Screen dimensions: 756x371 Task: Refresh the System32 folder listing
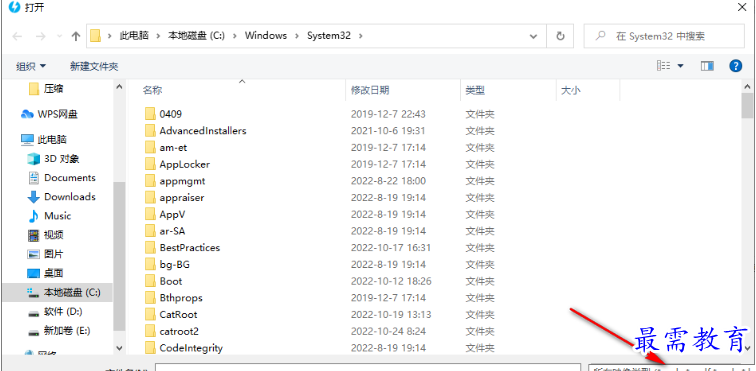(560, 36)
